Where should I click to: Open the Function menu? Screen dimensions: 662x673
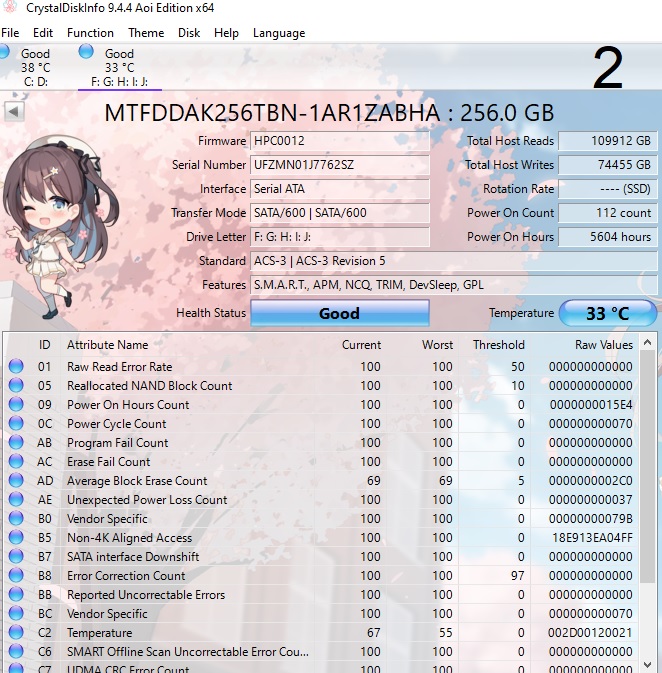pyautogui.click(x=90, y=33)
